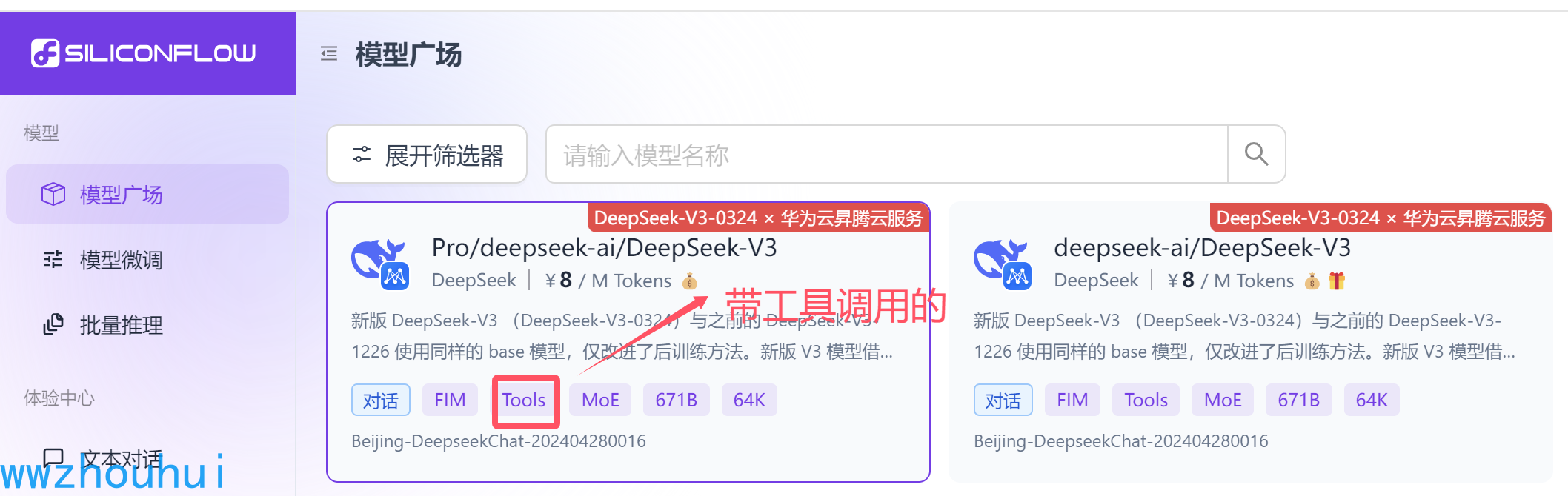This screenshot has height=496, width=1568.
Task: Click the SiliconFlow logo
Action: point(143,53)
